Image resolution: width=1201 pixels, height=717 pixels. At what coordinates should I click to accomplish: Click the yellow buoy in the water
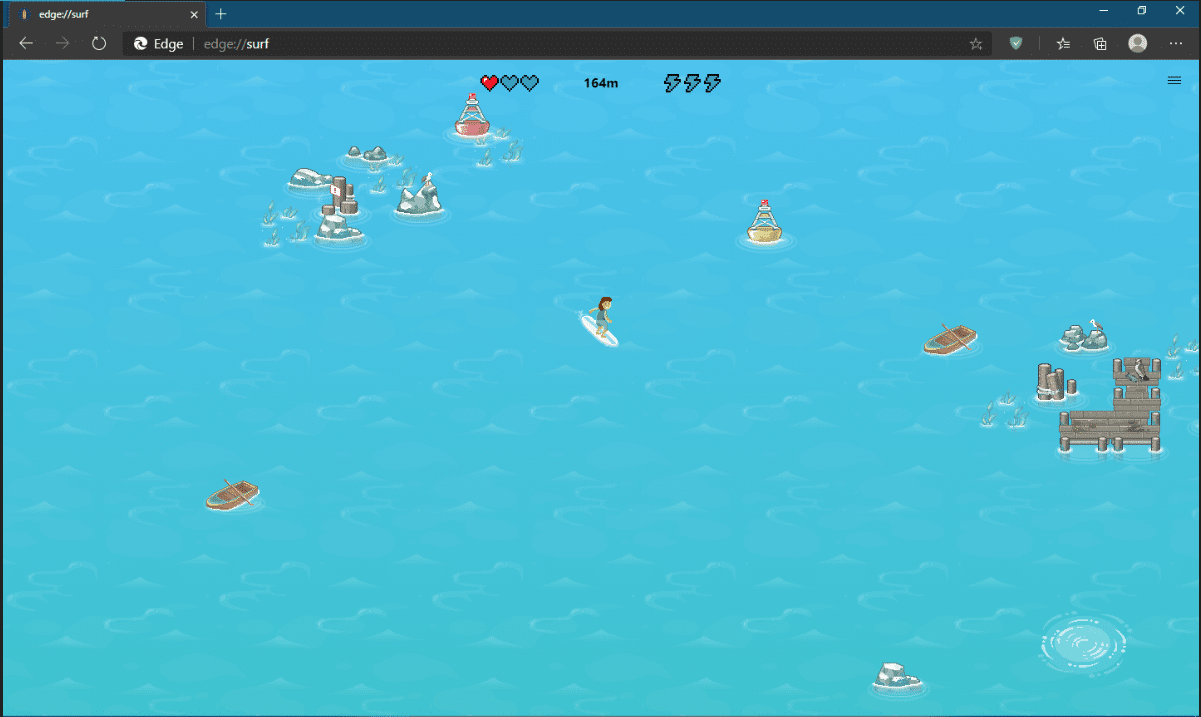click(764, 223)
